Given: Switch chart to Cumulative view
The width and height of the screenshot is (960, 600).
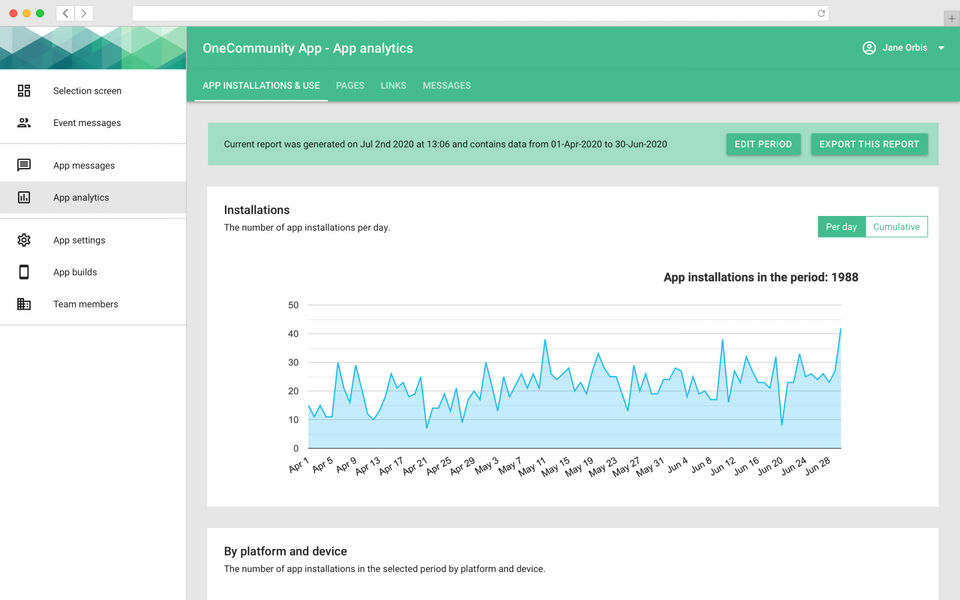Looking at the screenshot, I should 896,227.
